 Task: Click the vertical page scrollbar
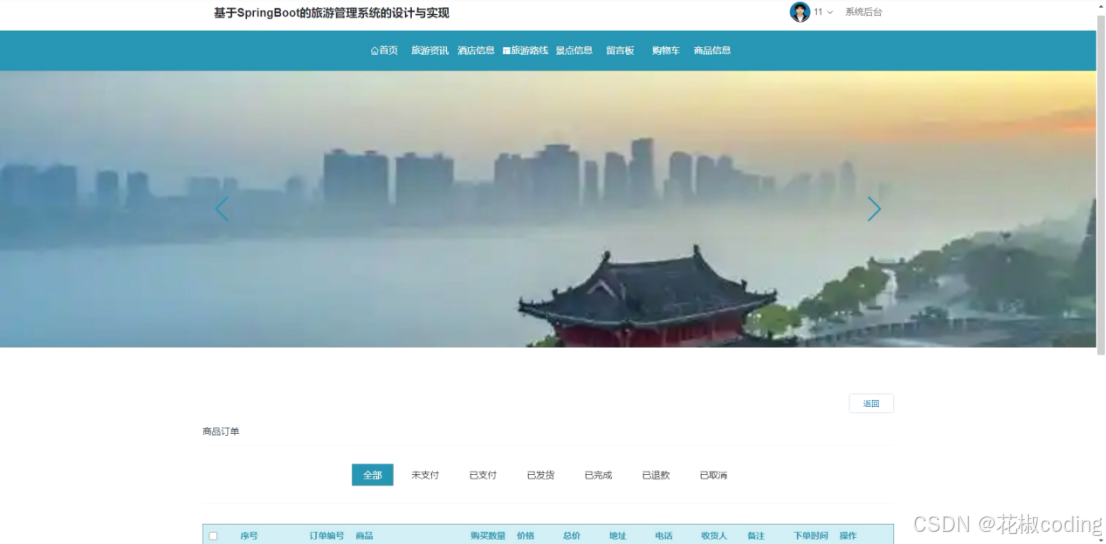[x=1100, y=183]
